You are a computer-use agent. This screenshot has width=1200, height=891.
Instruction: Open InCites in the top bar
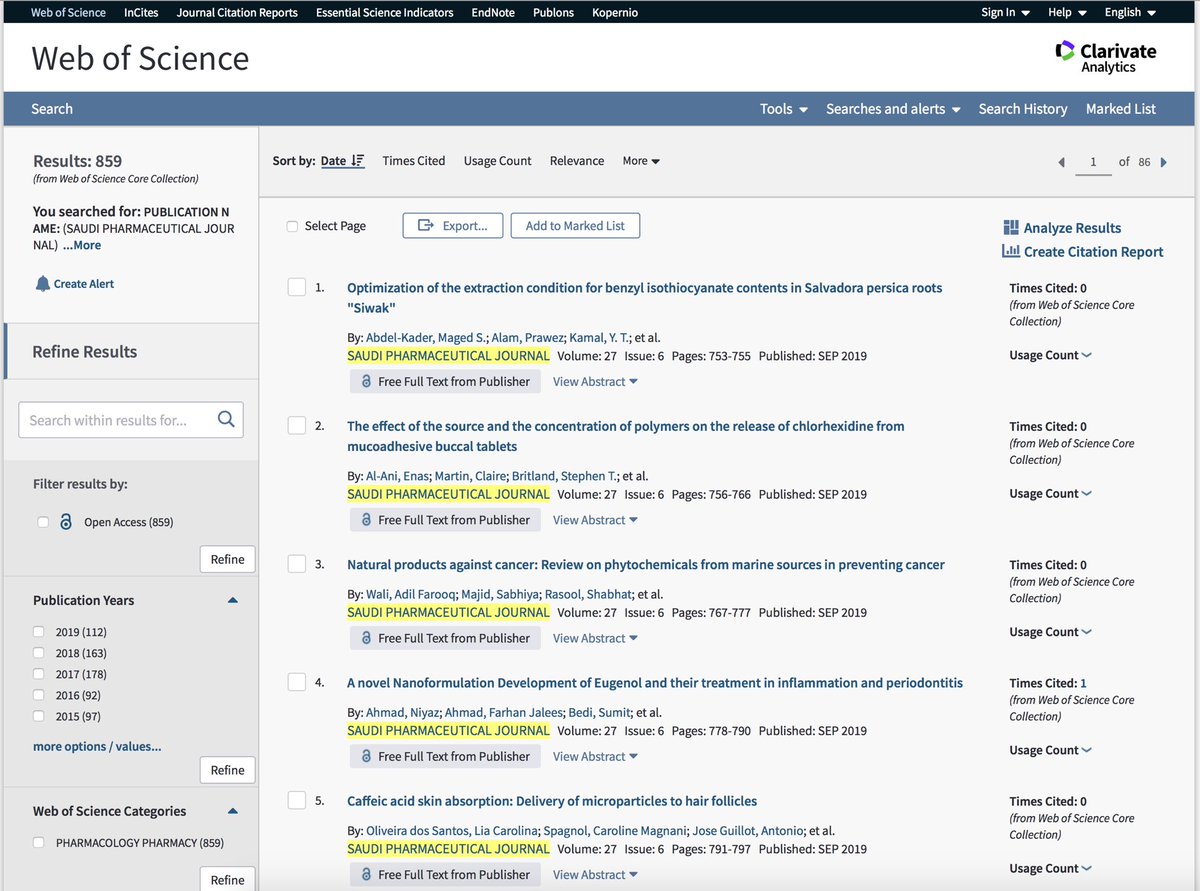pyautogui.click(x=141, y=12)
